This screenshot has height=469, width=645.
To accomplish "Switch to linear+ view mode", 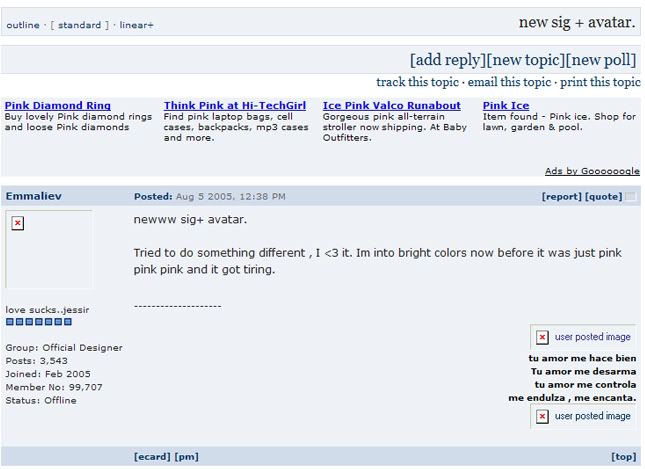I will tap(136, 25).
